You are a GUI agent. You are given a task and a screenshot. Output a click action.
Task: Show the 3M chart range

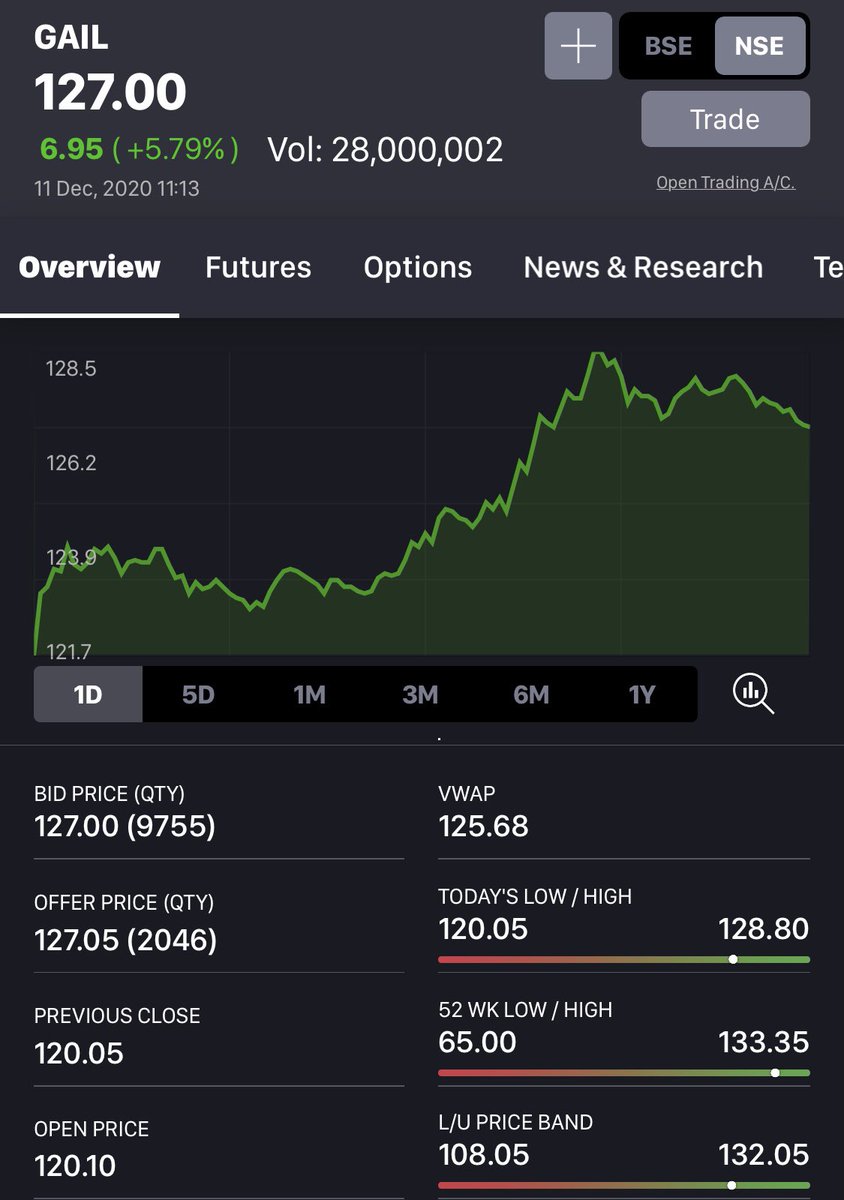(420, 694)
